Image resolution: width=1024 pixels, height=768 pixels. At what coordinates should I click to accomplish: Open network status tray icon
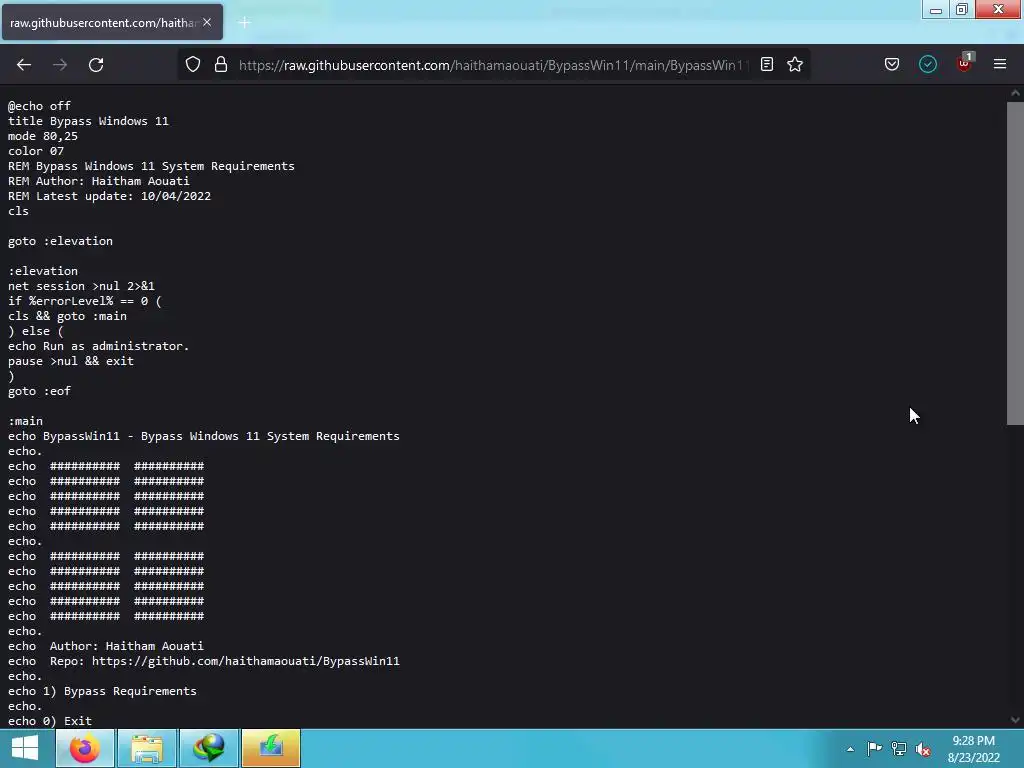pyautogui.click(x=899, y=749)
